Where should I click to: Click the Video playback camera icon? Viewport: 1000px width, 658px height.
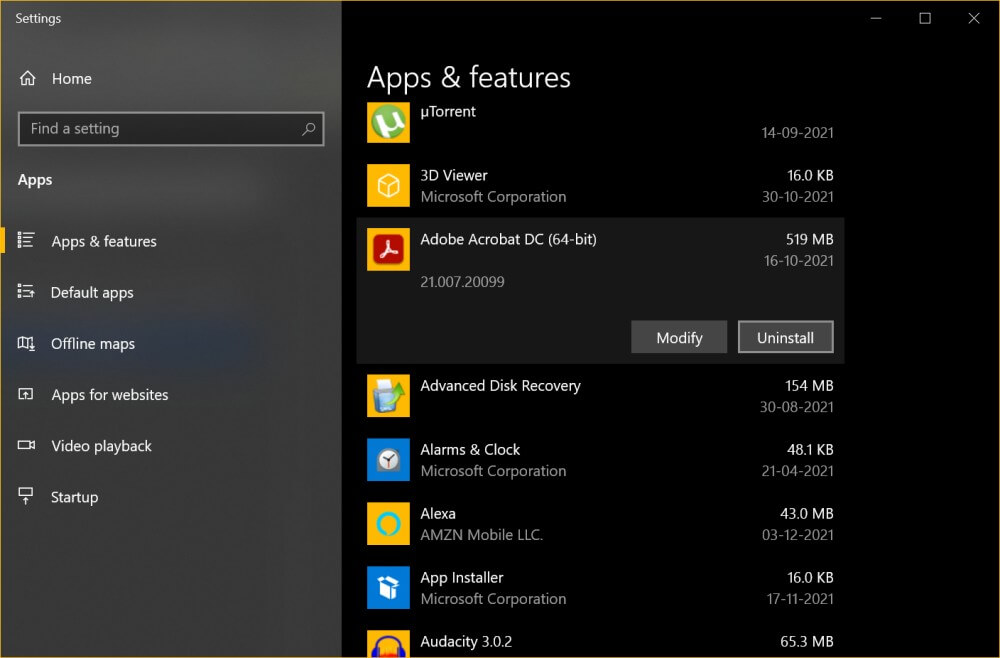point(26,445)
